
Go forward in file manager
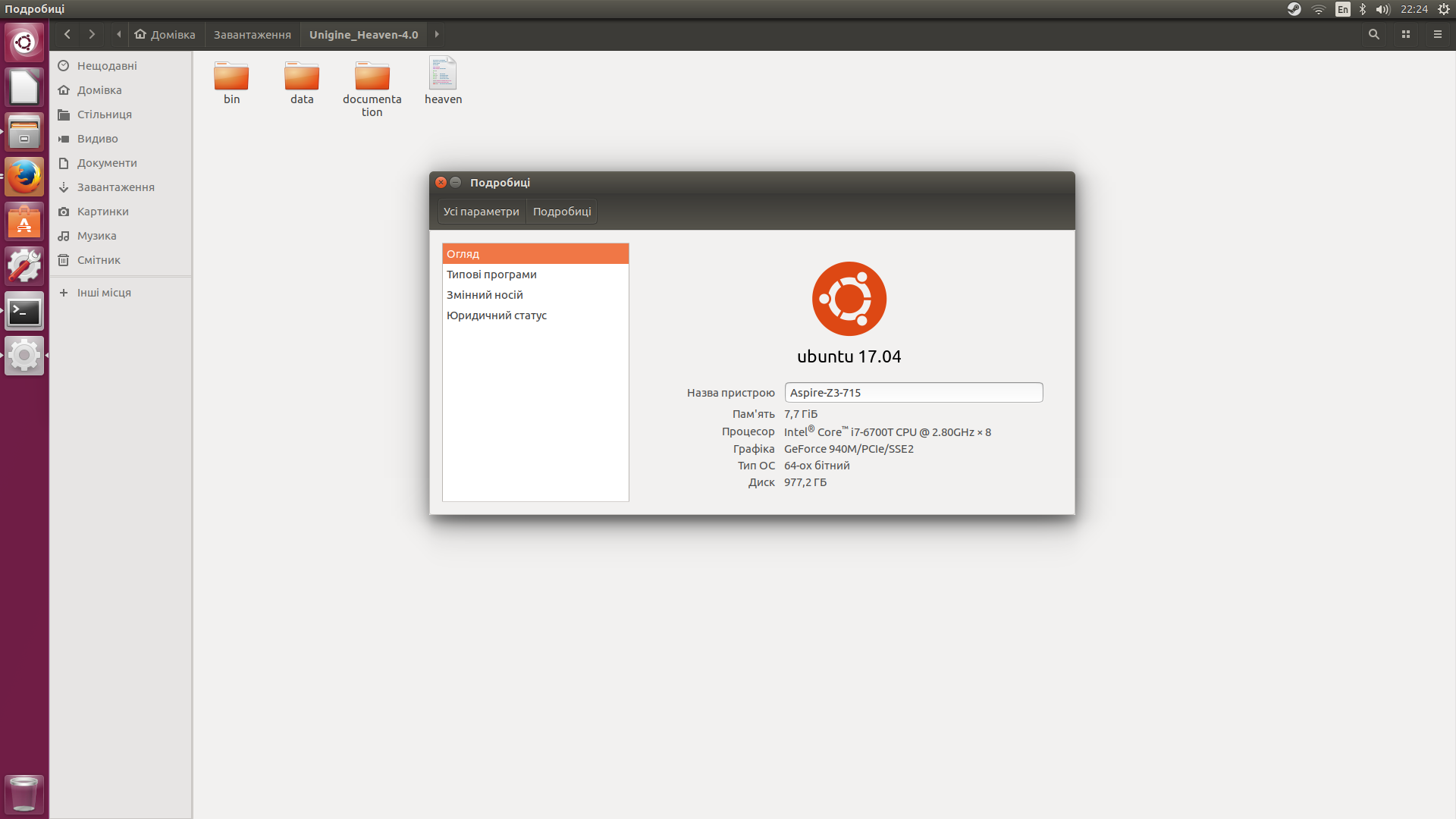point(92,34)
